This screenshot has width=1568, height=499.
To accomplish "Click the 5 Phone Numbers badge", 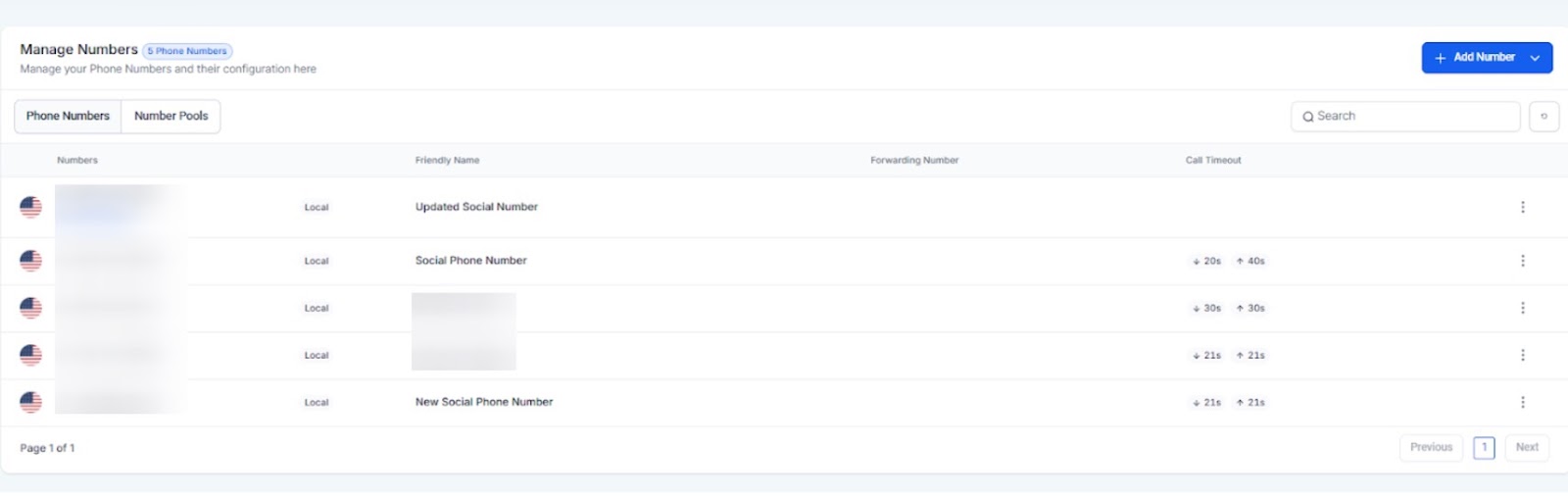I will (187, 51).
